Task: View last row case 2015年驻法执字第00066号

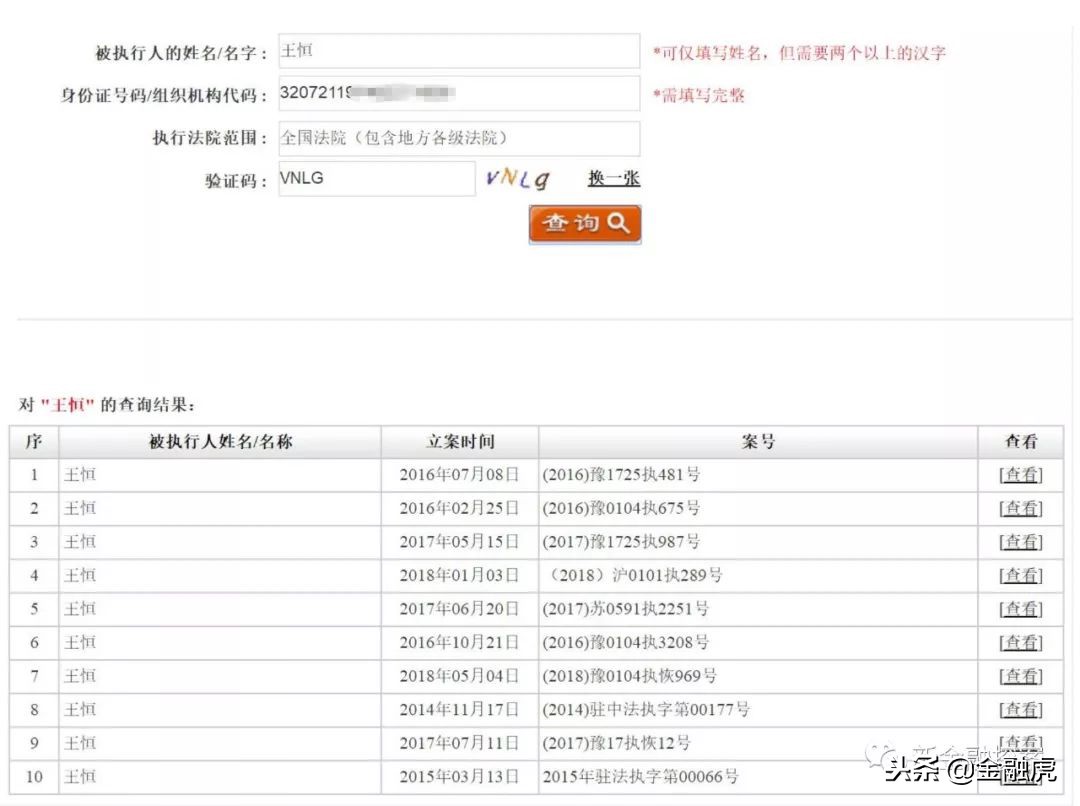Action: pos(1021,777)
